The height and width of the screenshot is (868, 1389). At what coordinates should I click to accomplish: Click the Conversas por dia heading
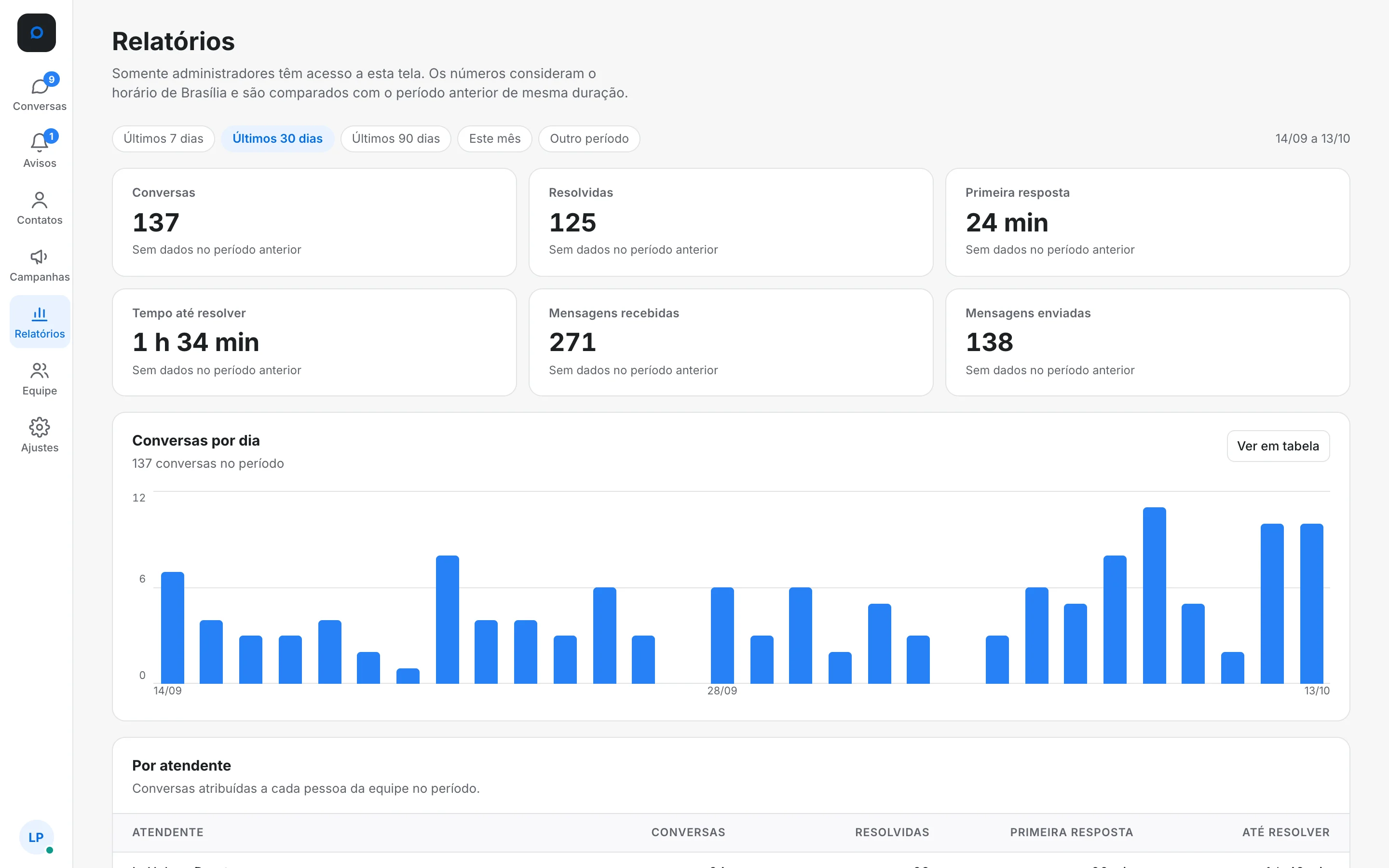point(196,440)
